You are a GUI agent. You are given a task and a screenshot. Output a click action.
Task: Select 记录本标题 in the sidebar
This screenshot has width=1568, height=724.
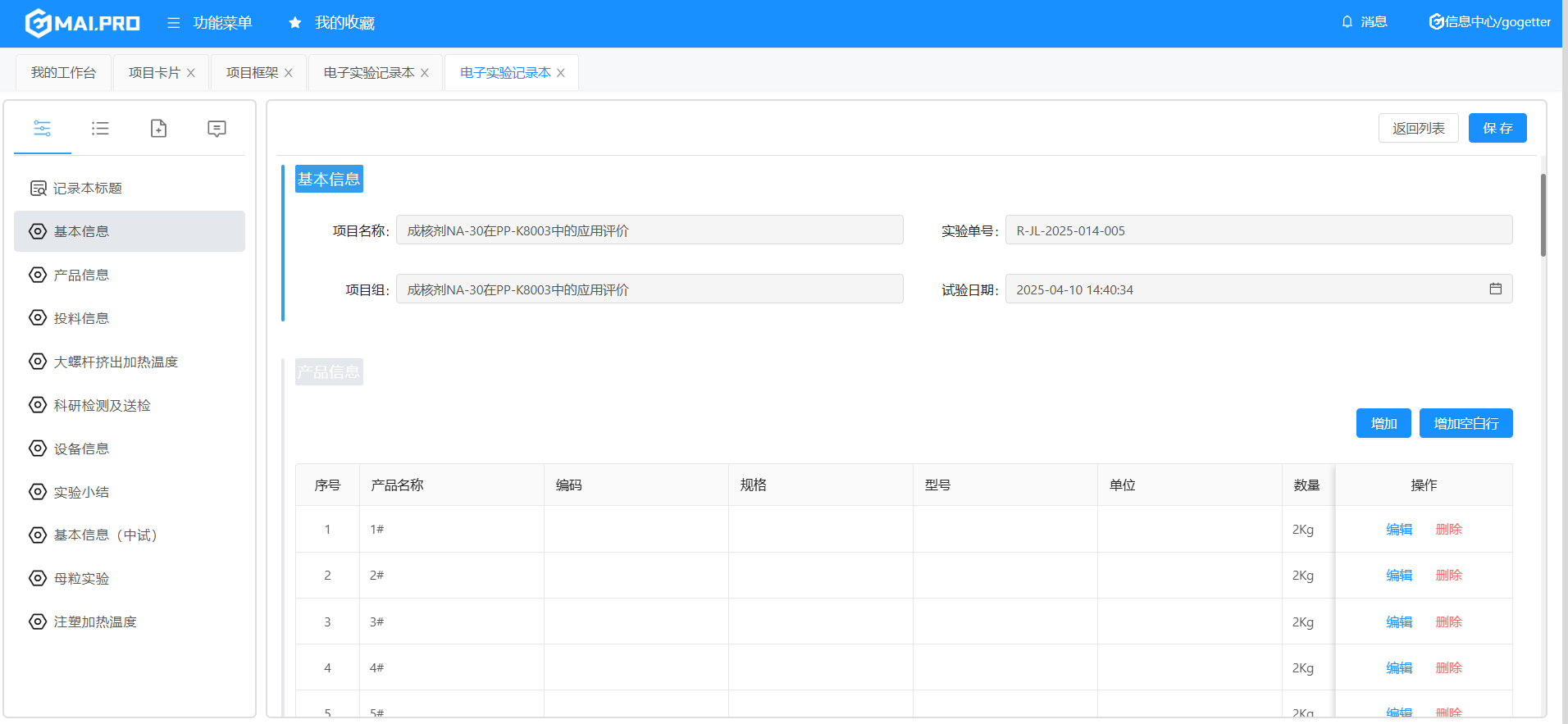tap(87, 189)
